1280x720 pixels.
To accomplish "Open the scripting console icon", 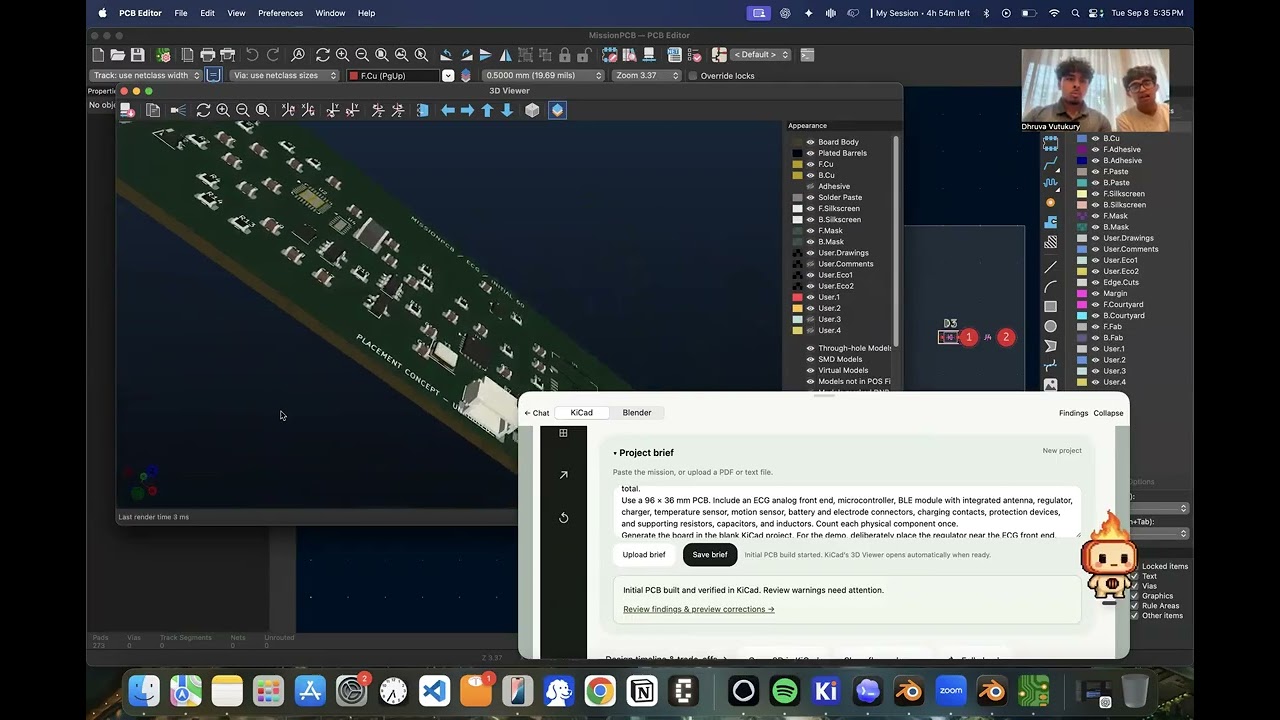I will pyautogui.click(x=807, y=55).
